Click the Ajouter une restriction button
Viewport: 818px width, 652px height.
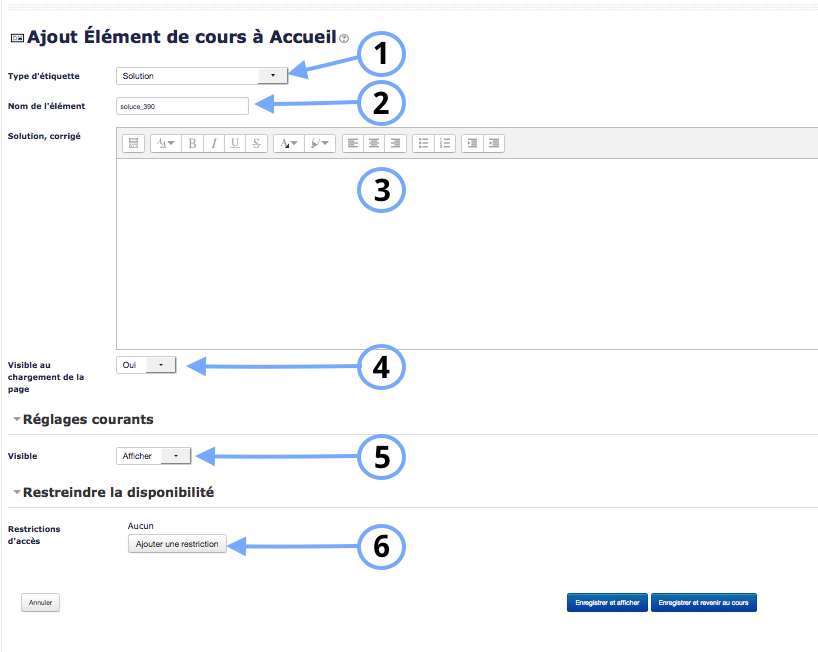click(177, 544)
